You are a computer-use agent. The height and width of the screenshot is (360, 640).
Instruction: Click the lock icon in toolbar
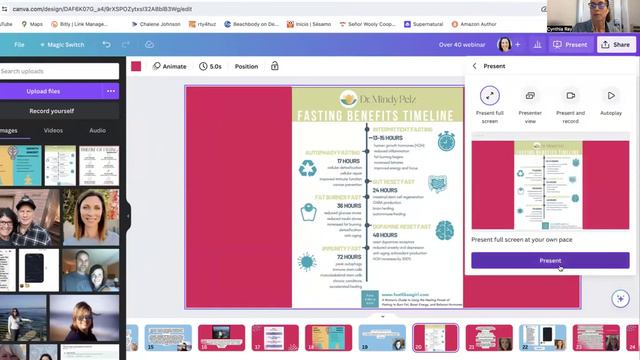[x=275, y=66]
